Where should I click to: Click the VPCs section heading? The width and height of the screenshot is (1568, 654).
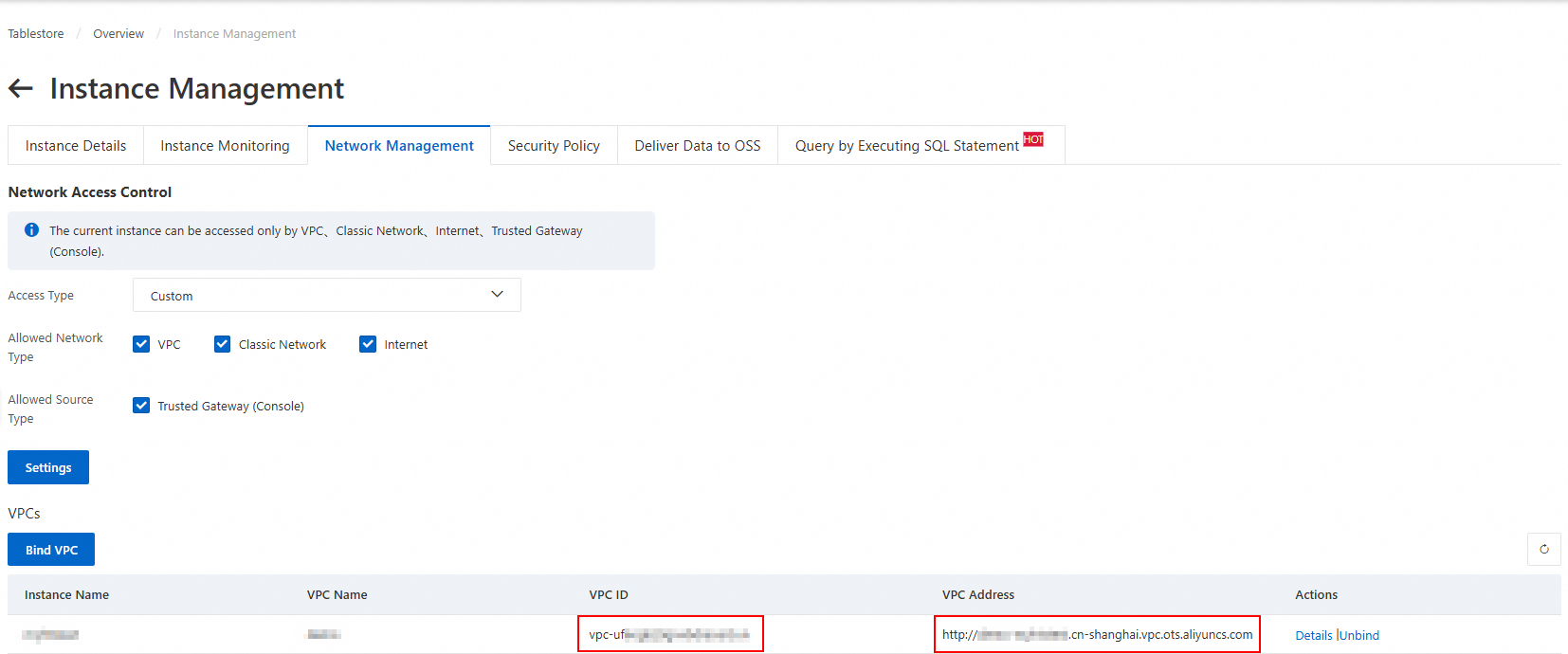click(24, 513)
